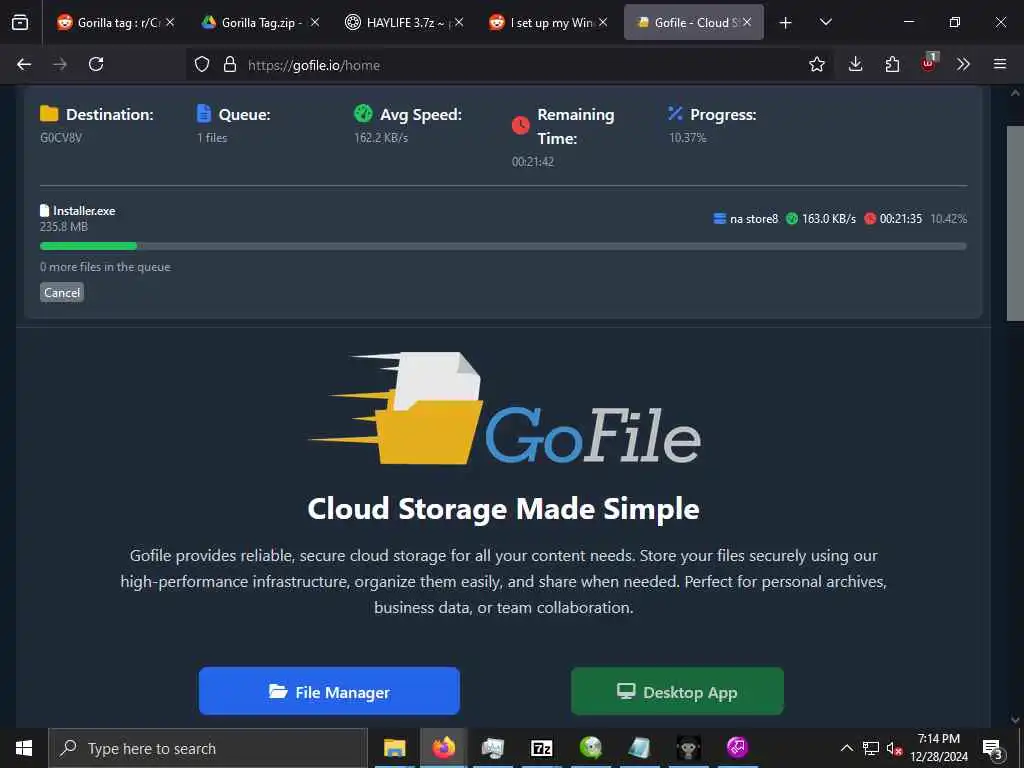This screenshot has width=1024, height=768.
Task: Open the File Manager
Action: [329, 691]
